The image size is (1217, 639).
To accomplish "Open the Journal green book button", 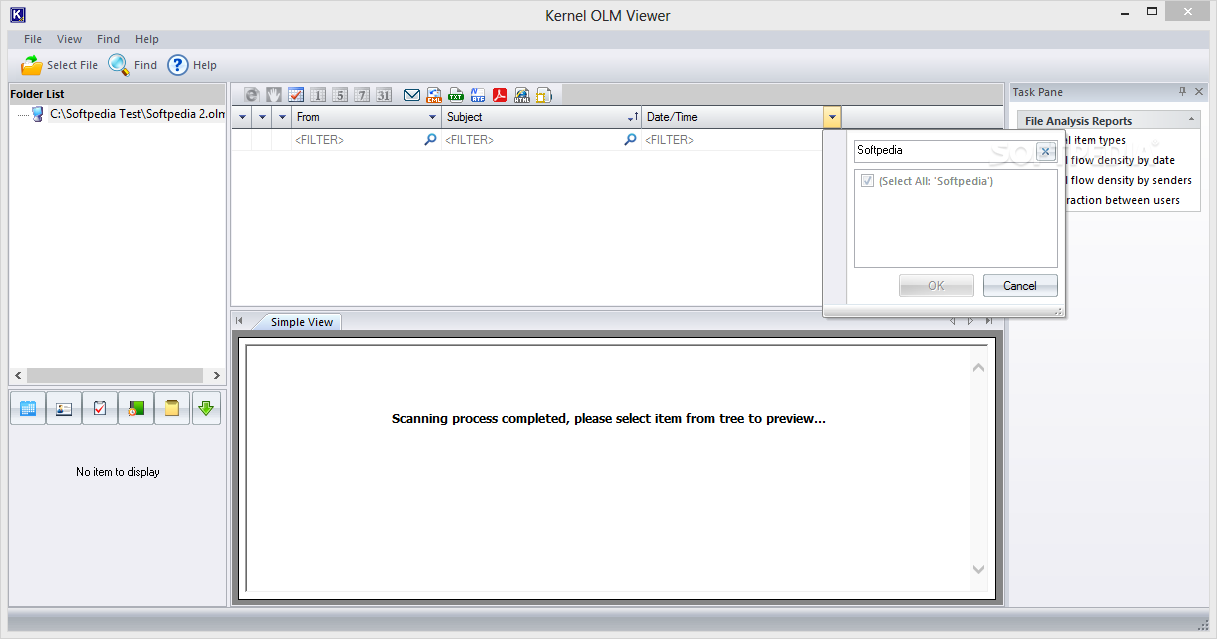I will point(136,408).
